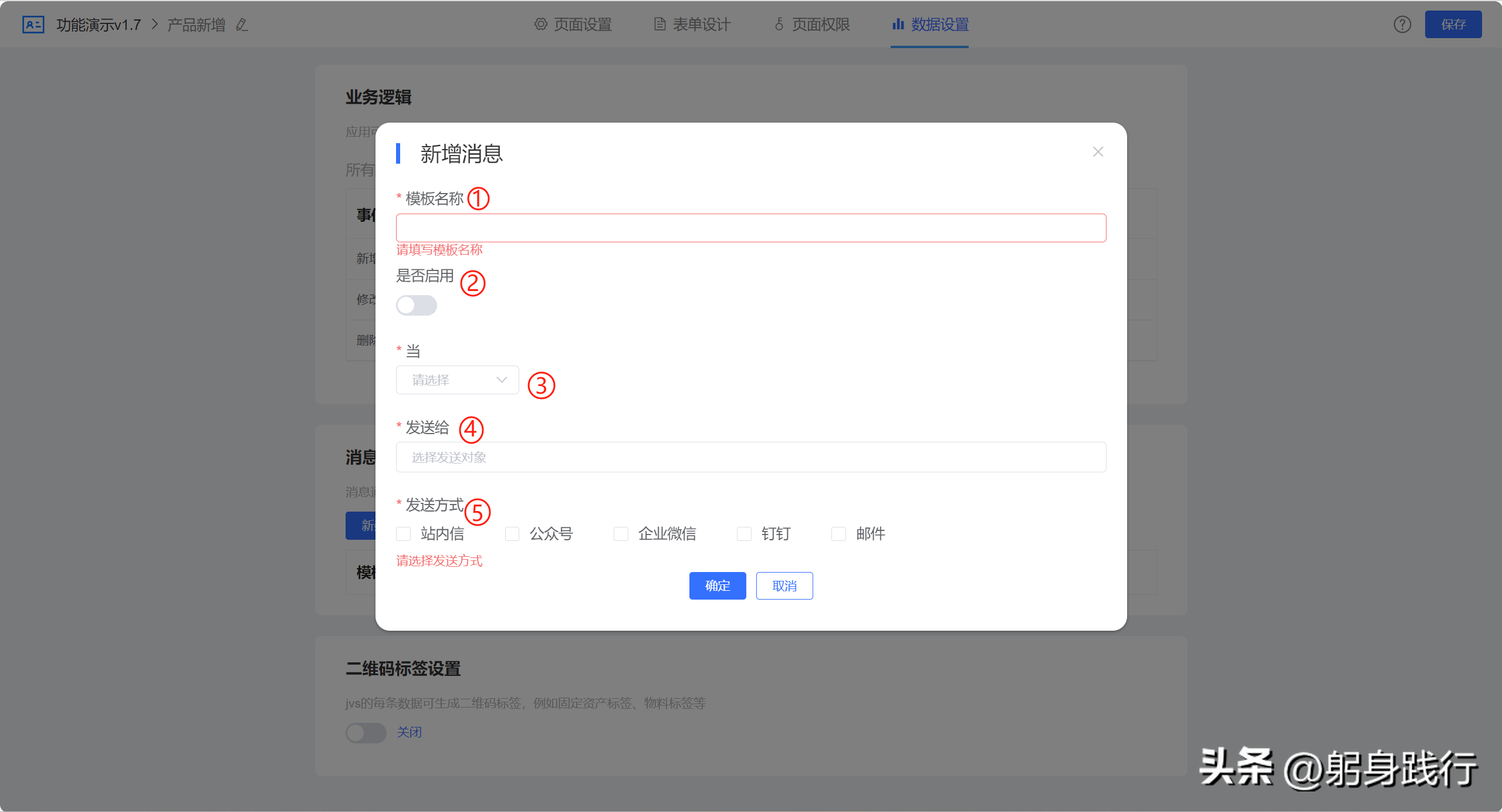The image size is (1502, 812).
Task: Open the help question mark icon
Action: click(1402, 25)
